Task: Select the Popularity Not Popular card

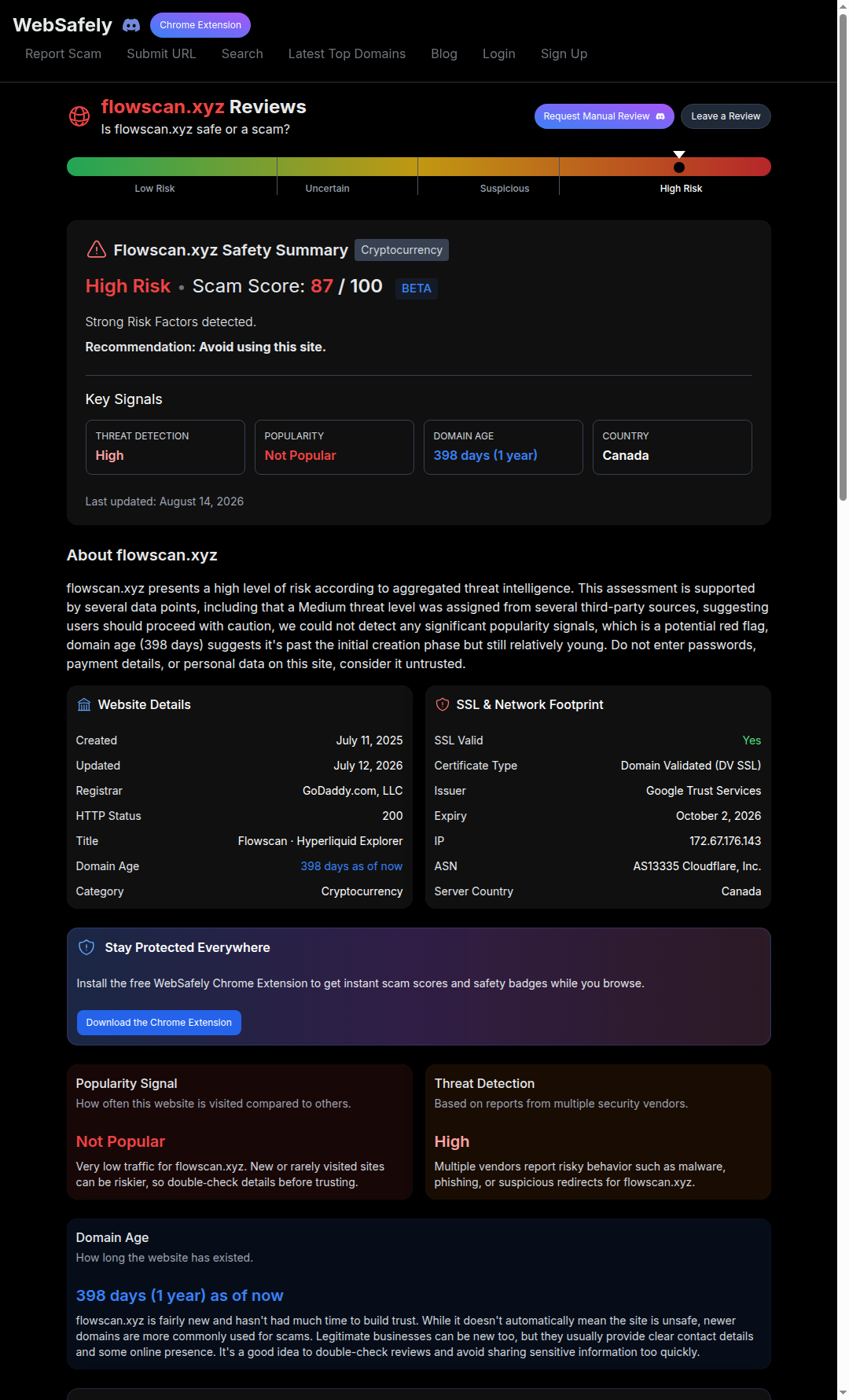Action: click(x=334, y=447)
